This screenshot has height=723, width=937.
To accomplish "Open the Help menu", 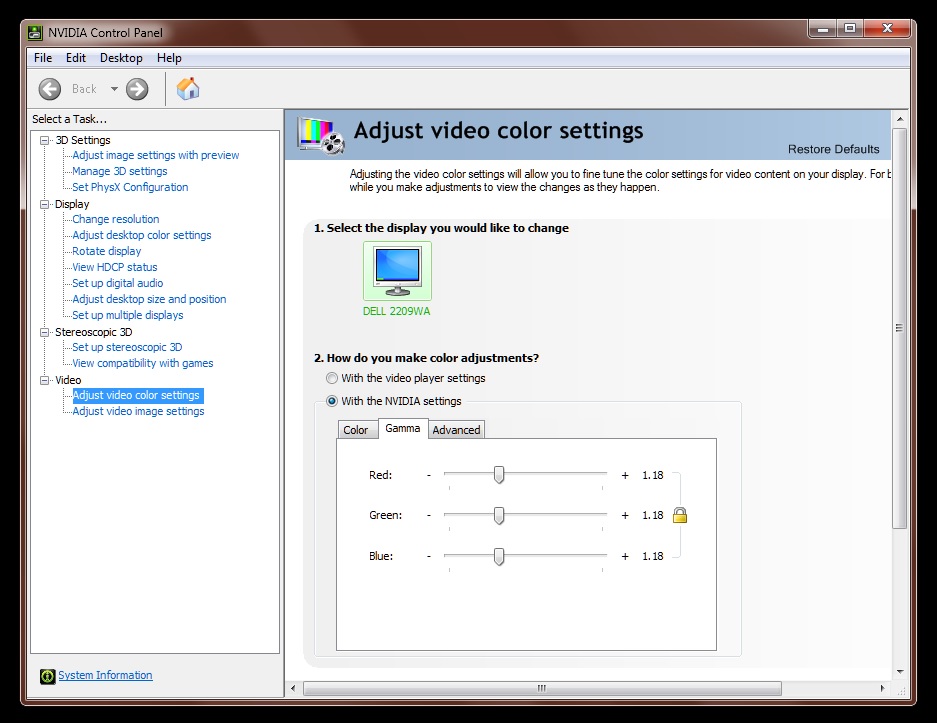I will tap(169, 58).
